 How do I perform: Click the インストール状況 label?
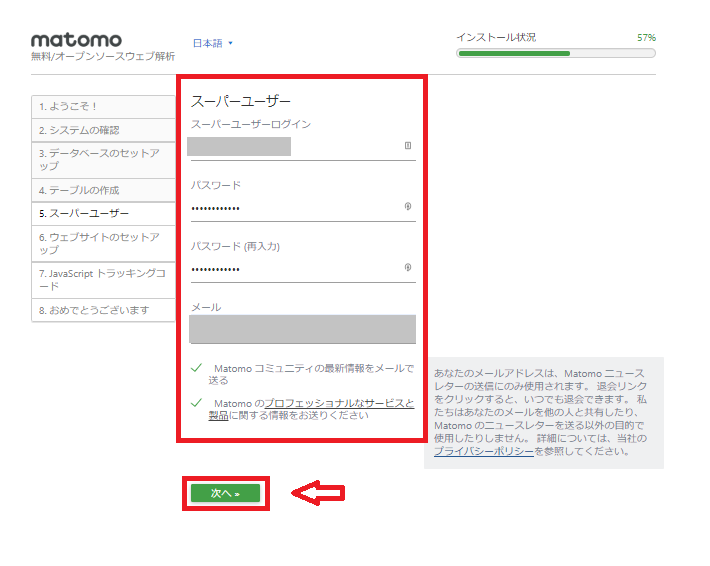point(496,37)
